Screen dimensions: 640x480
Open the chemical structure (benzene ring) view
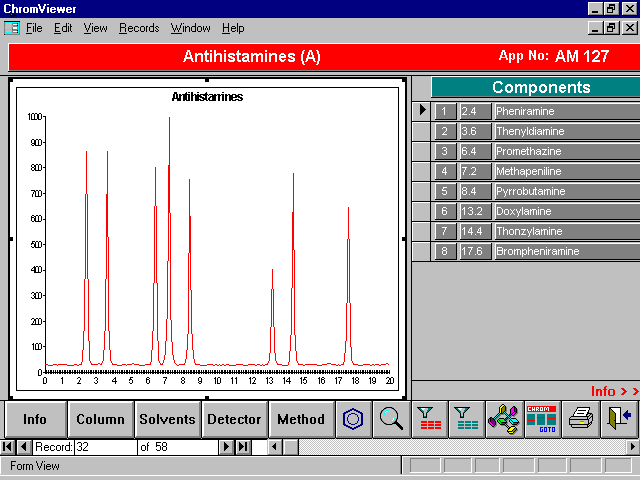[353, 419]
